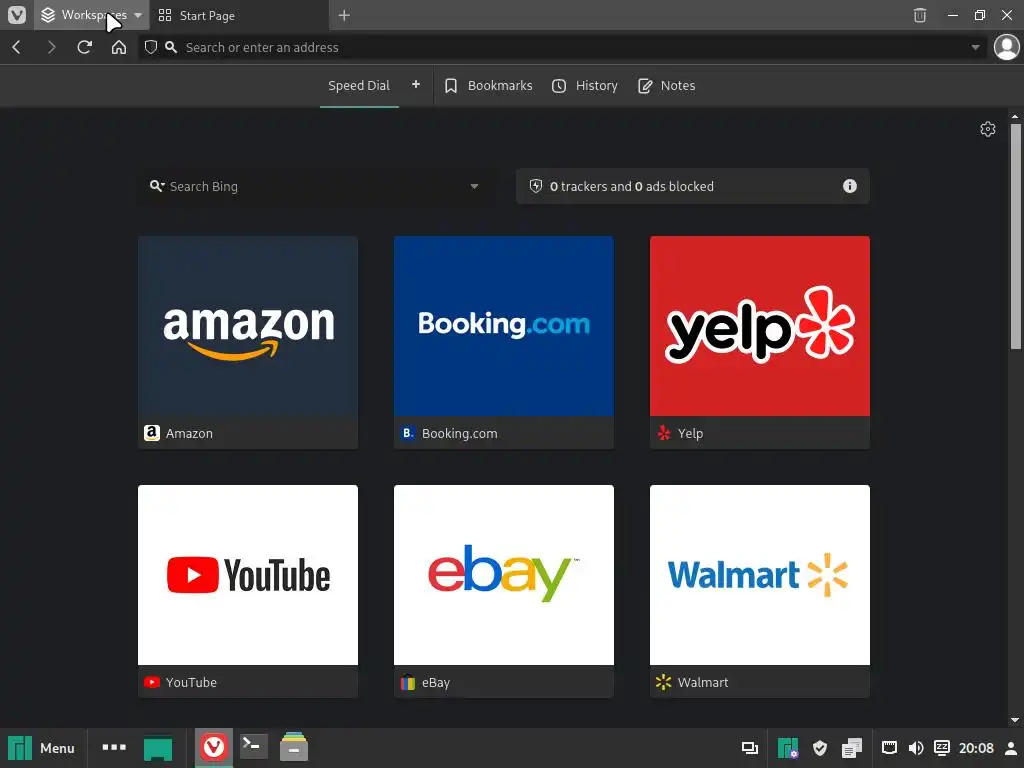
Task: Open the eBay speed dial thumbnail
Action: (x=504, y=575)
